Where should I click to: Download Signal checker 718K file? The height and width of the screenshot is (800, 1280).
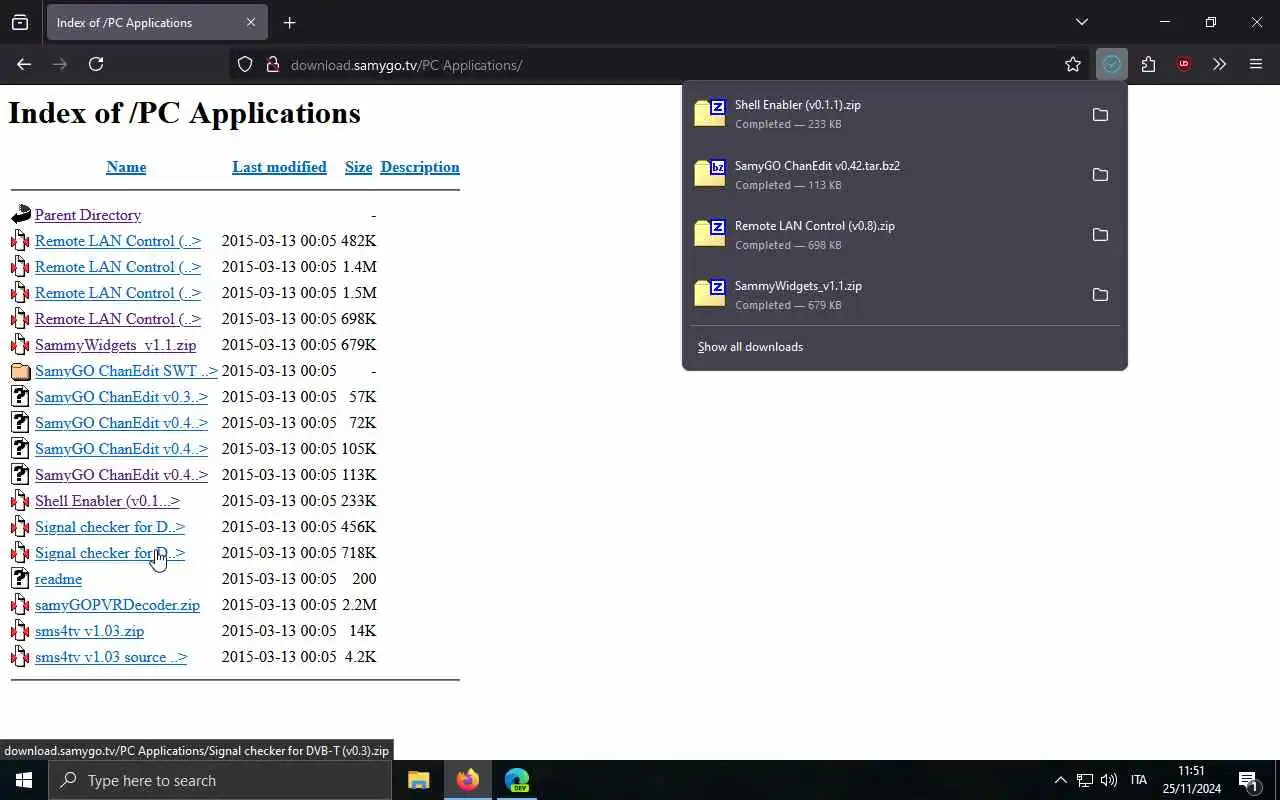tap(110, 553)
